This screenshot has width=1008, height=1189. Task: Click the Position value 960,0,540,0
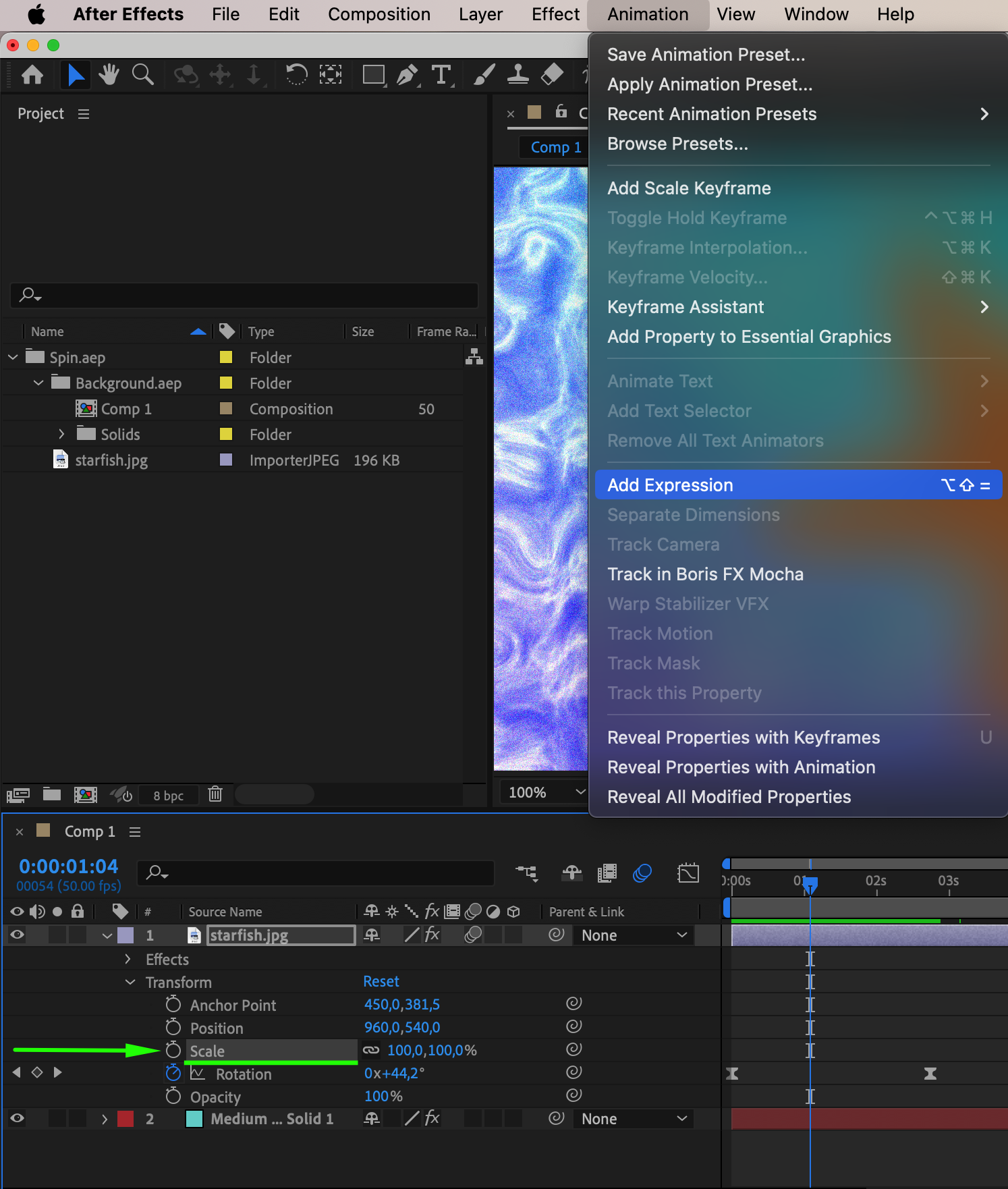click(x=402, y=1027)
